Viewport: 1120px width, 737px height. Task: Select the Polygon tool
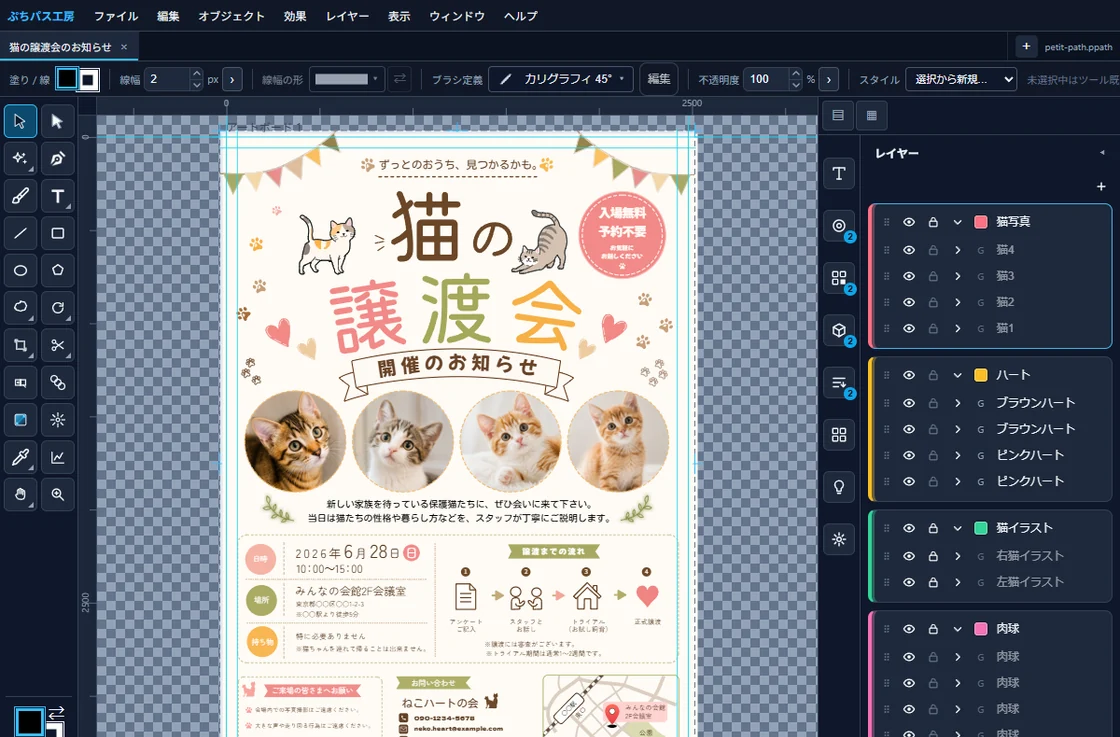[x=57, y=270]
